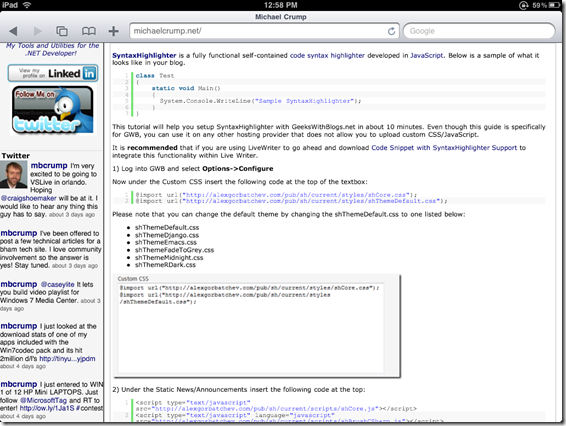Tap the Safari forward arrow
Viewport: 566px width, 426px height.
pyautogui.click(x=37, y=31)
